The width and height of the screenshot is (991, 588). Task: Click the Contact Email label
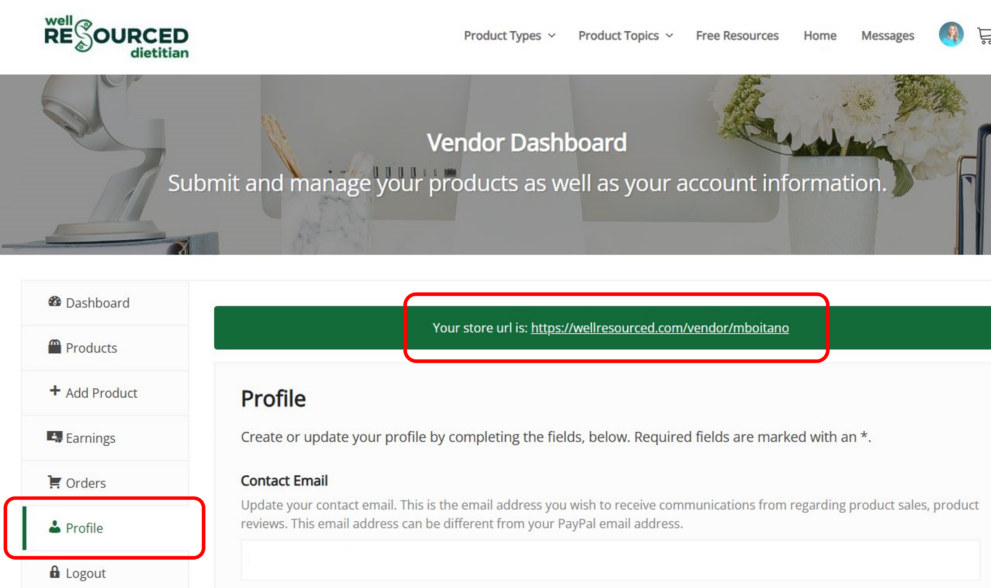(x=284, y=481)
